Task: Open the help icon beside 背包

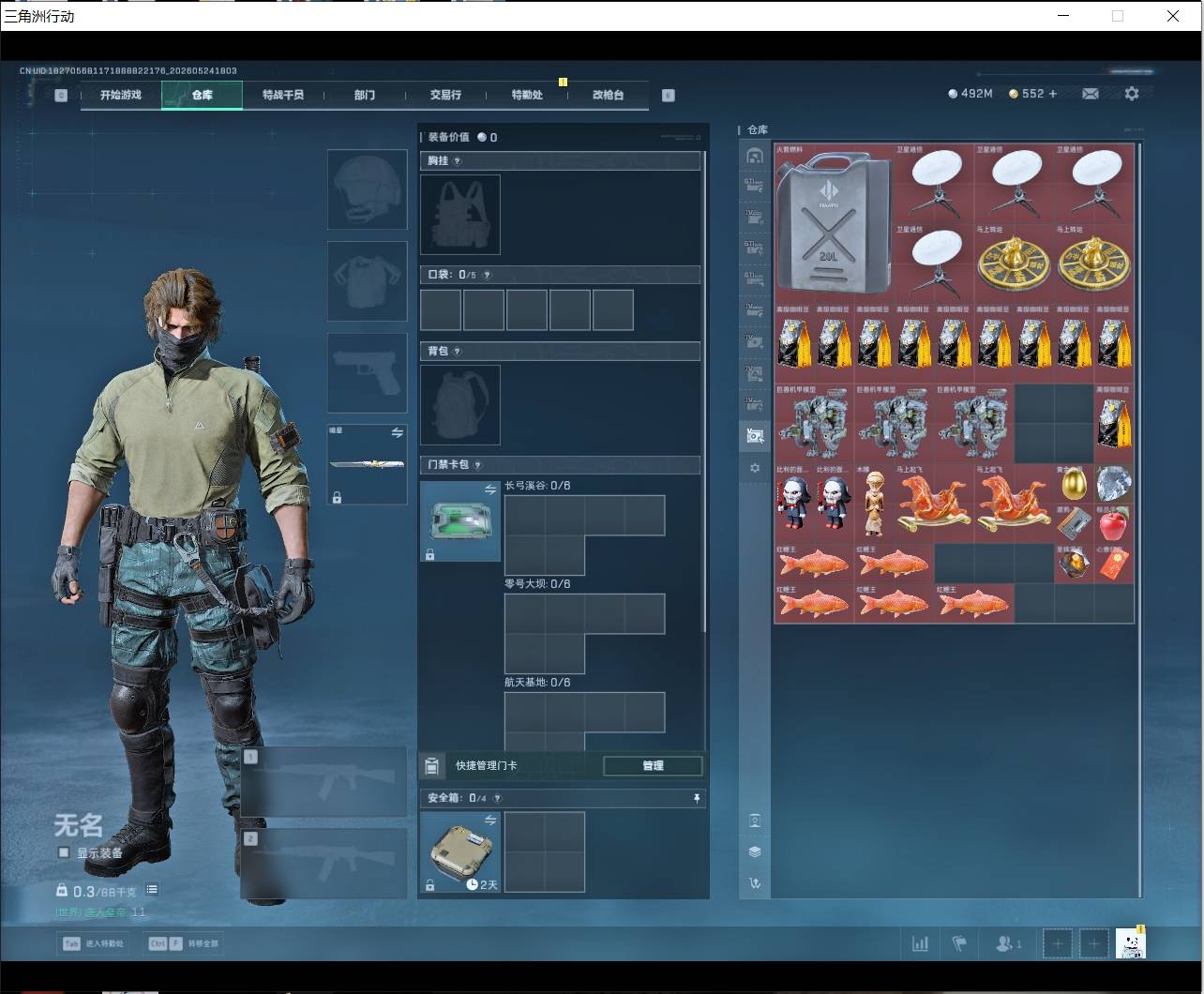Action: [458, 352]
